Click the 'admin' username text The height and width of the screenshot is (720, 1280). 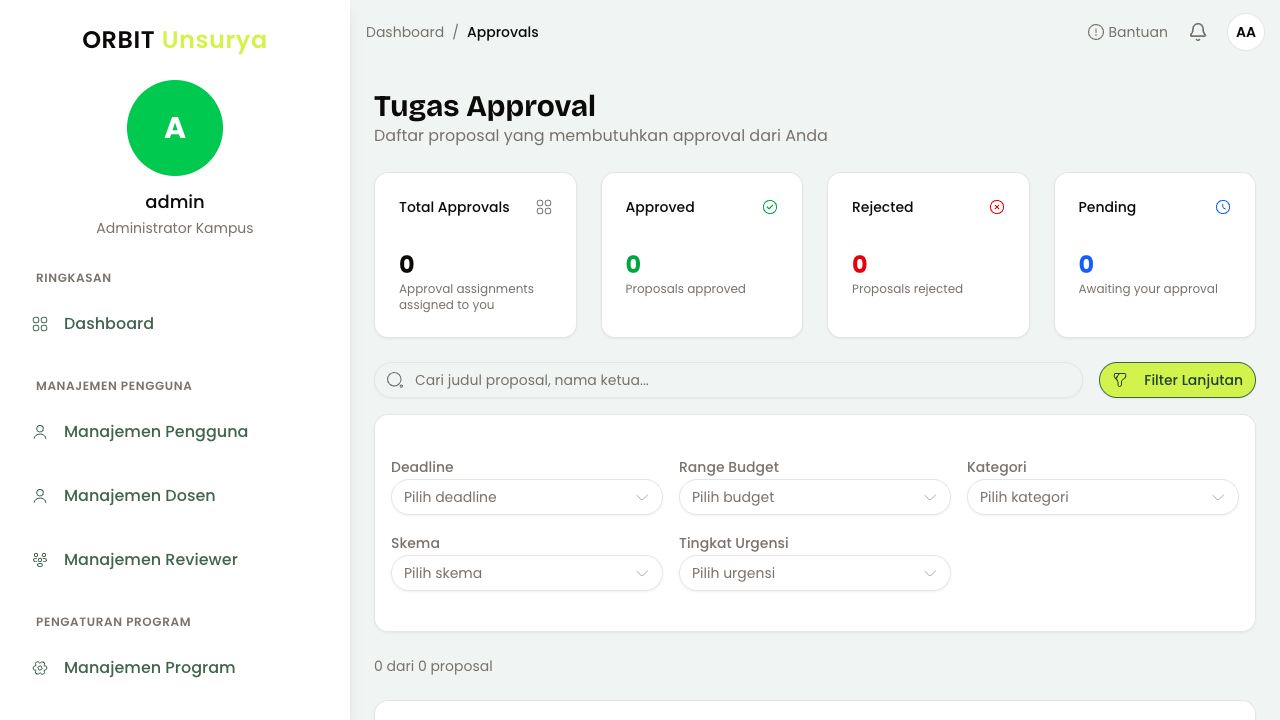(175, 202)
